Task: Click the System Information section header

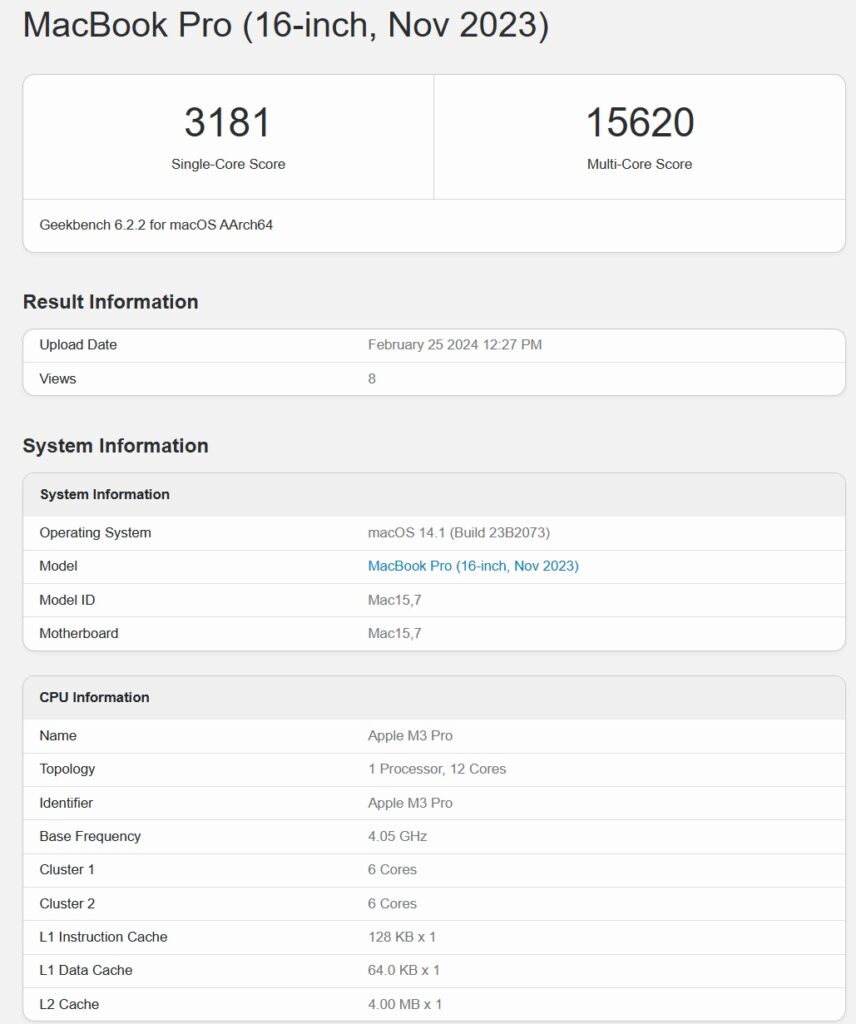Action: pyautogui.click(x=116, y=446)
